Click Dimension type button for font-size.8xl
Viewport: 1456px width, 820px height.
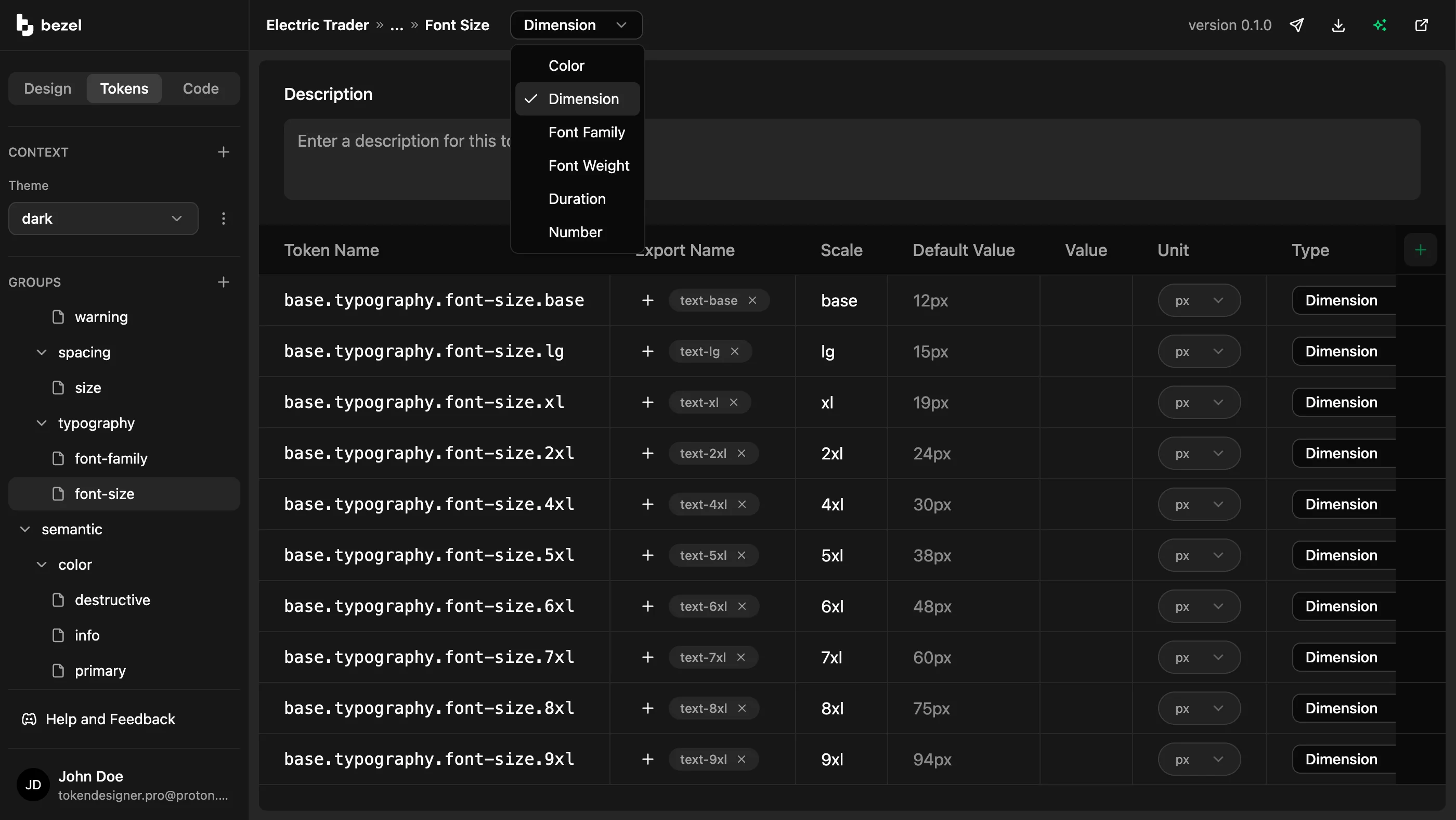point(1344,708)
